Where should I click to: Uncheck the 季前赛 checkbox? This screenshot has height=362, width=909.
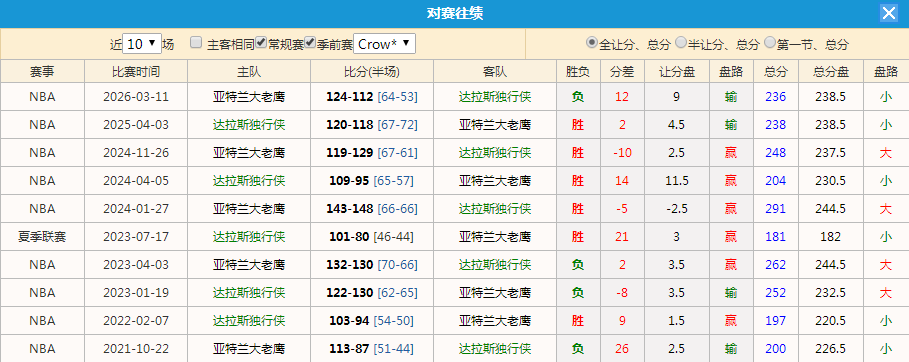point(310,42)
